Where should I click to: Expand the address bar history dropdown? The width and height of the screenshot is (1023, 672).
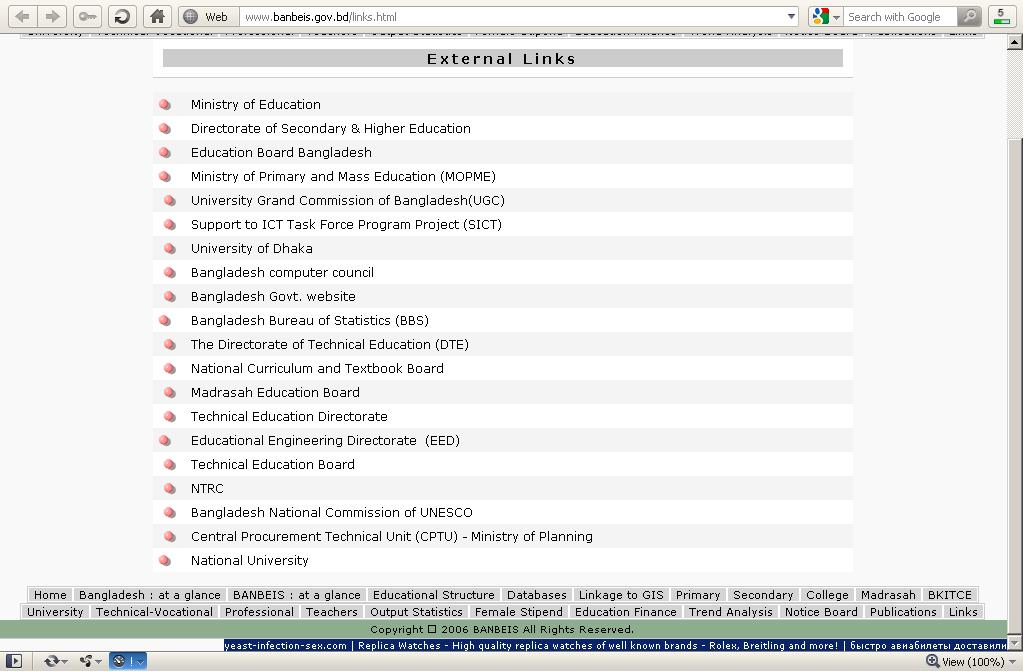pyautogui.click(x=791, y=16)
